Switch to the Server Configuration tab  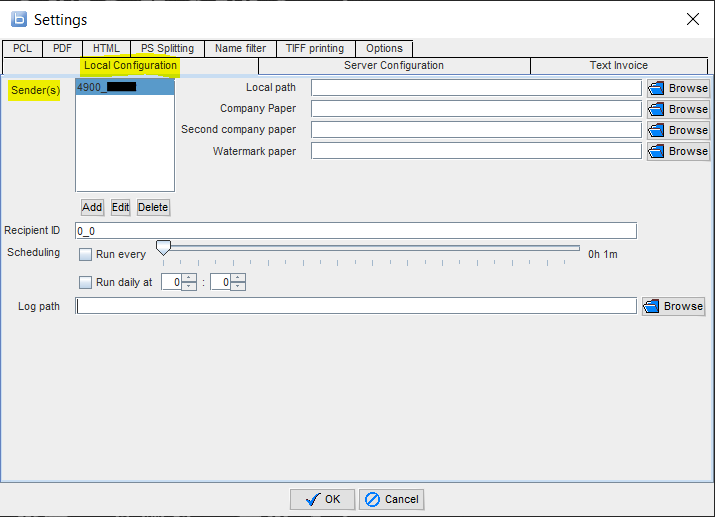pos(394,66)
